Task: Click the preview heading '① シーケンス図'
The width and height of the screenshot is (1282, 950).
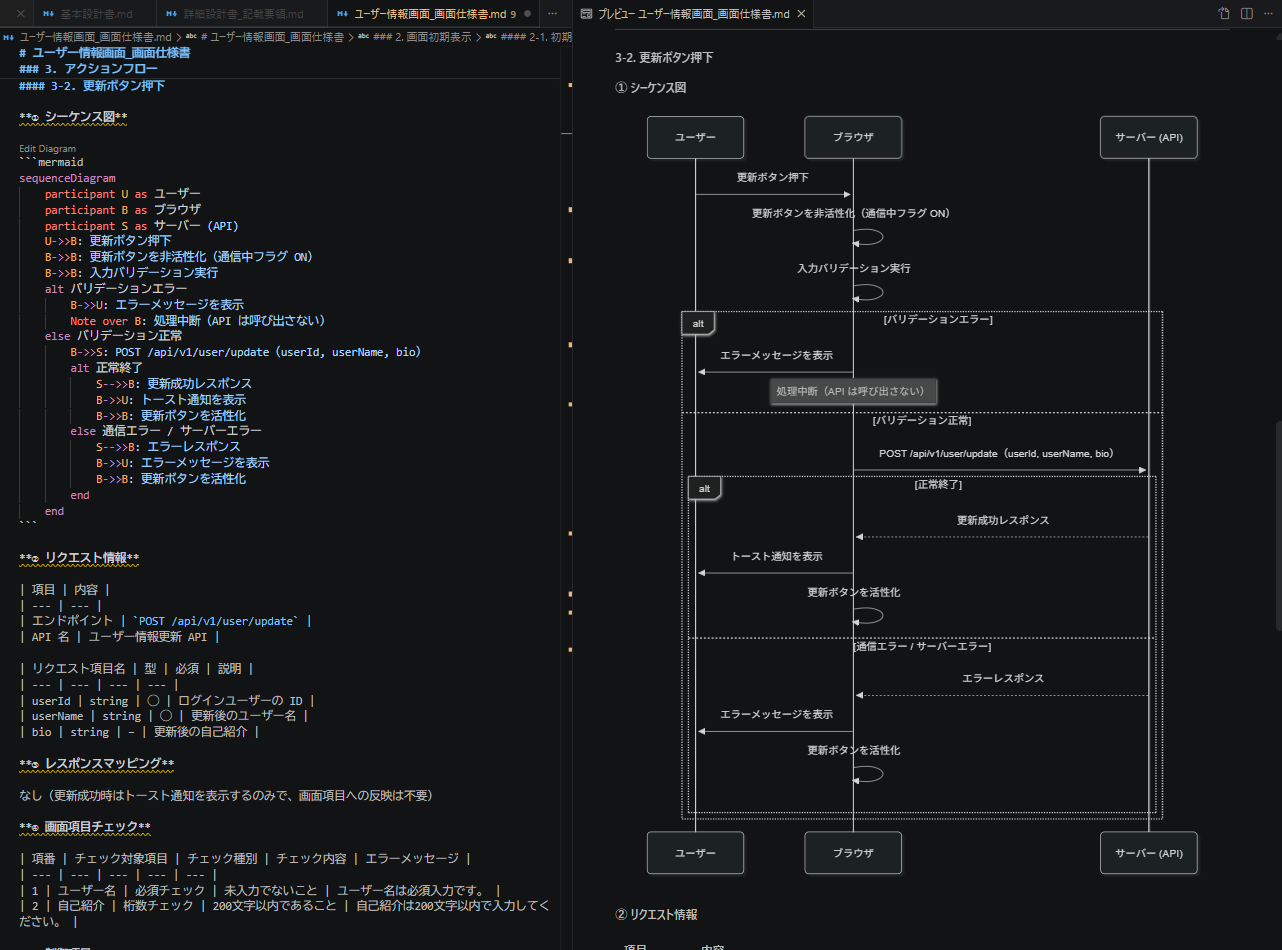Action: [x=651, y=88]
